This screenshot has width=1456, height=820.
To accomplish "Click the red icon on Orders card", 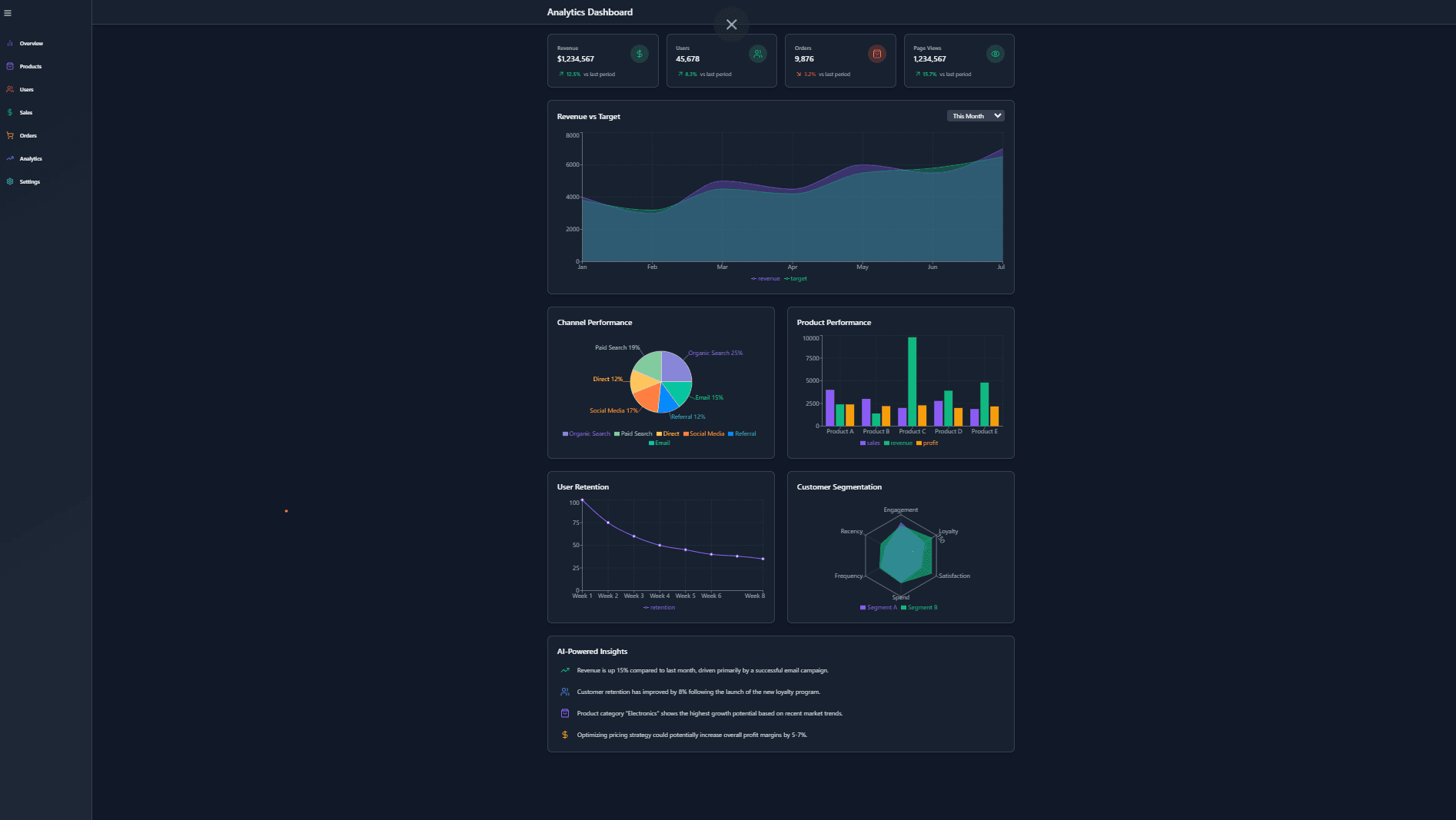I will (876, 54).
